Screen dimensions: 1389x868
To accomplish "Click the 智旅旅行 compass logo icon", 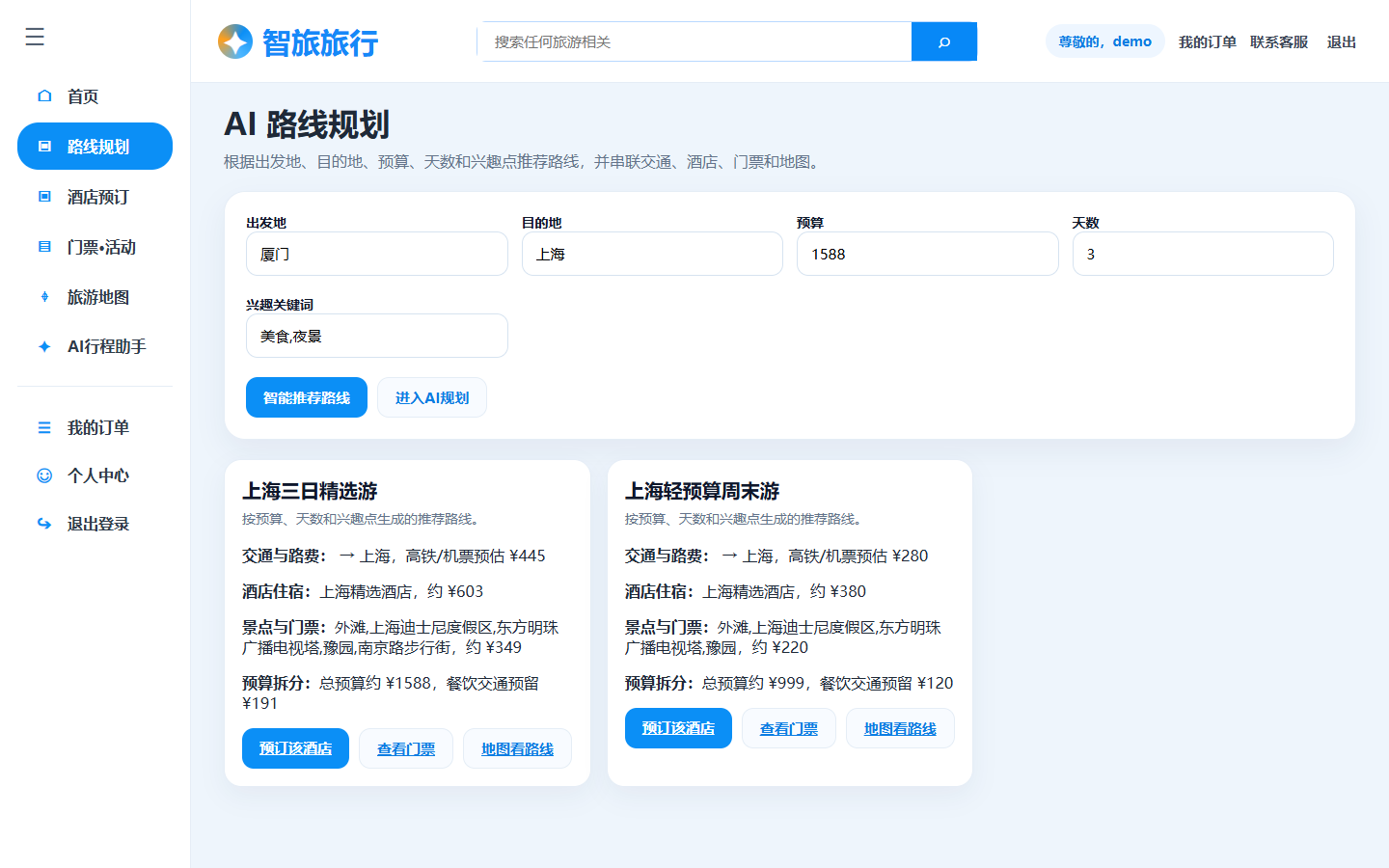I will [235, 41].
